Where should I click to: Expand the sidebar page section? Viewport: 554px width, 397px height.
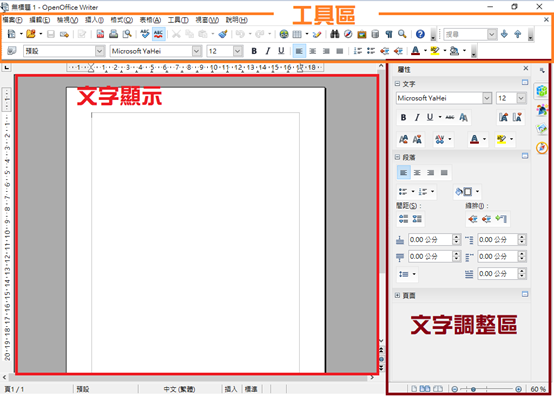397,295
